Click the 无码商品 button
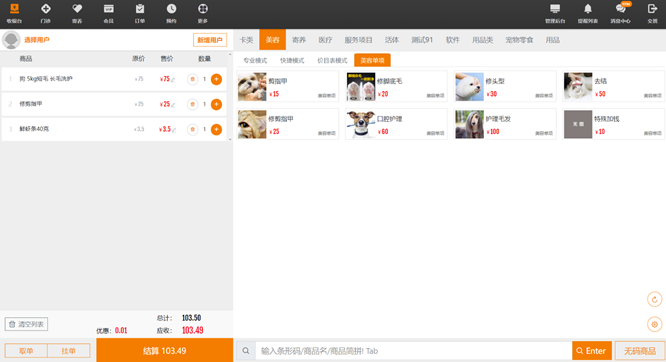666x362 pixels. 640,351
